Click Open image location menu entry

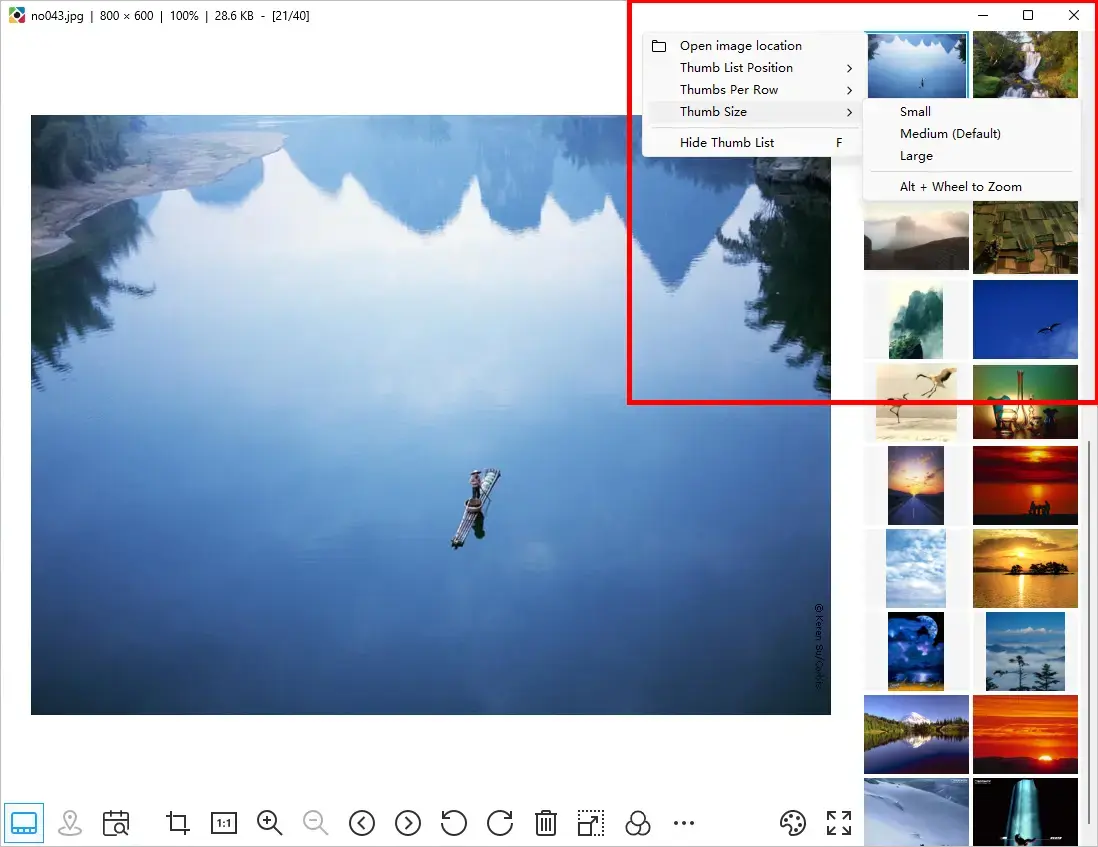(x=740, y=45)
